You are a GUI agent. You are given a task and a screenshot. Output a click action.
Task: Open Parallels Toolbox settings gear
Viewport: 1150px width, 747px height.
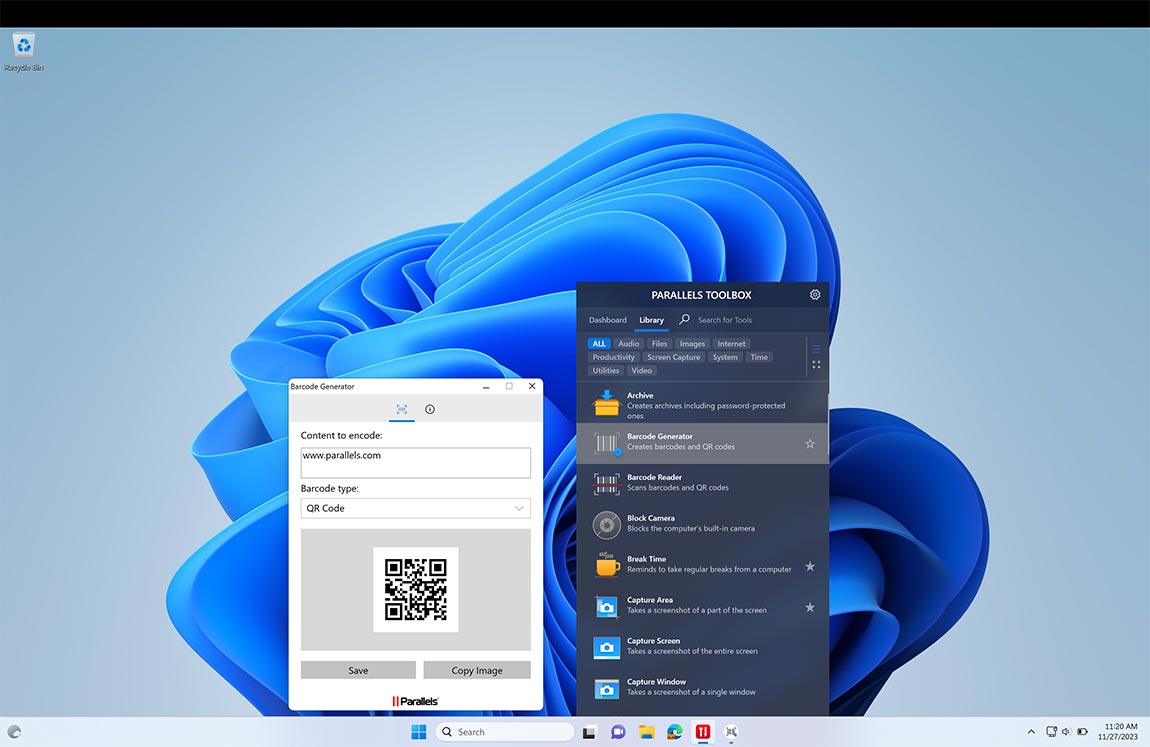(x=814, y=294)
